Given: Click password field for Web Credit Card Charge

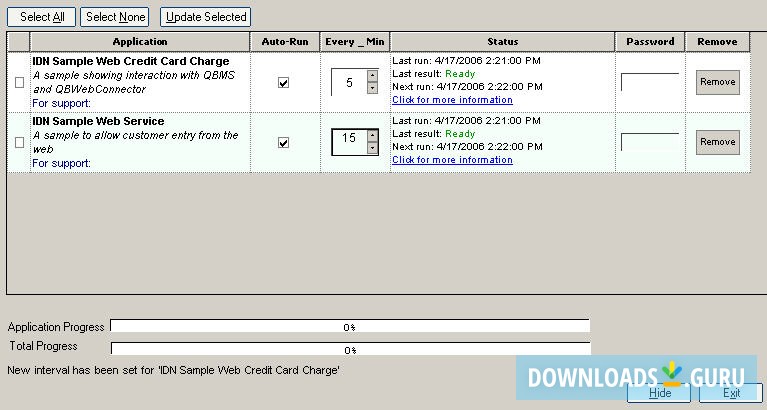Looking at the screenshot, I should (650, 82).
